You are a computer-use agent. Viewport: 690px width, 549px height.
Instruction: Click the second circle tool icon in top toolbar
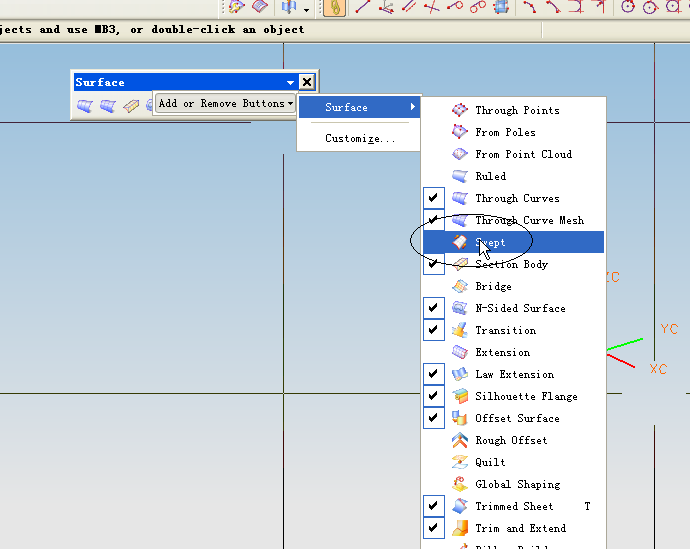click(x=650, y=7)
